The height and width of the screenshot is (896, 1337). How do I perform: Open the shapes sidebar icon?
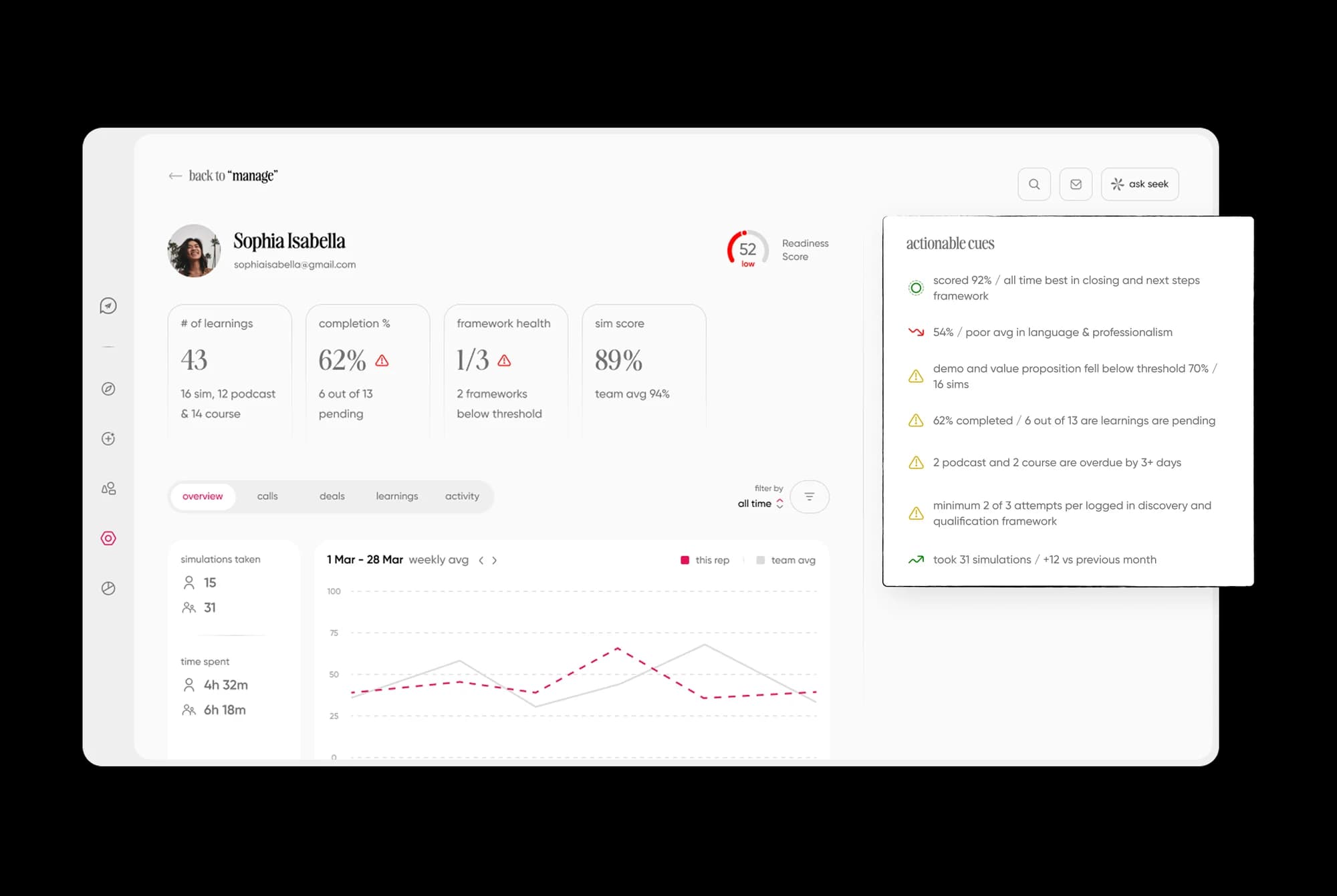(108, 488)
